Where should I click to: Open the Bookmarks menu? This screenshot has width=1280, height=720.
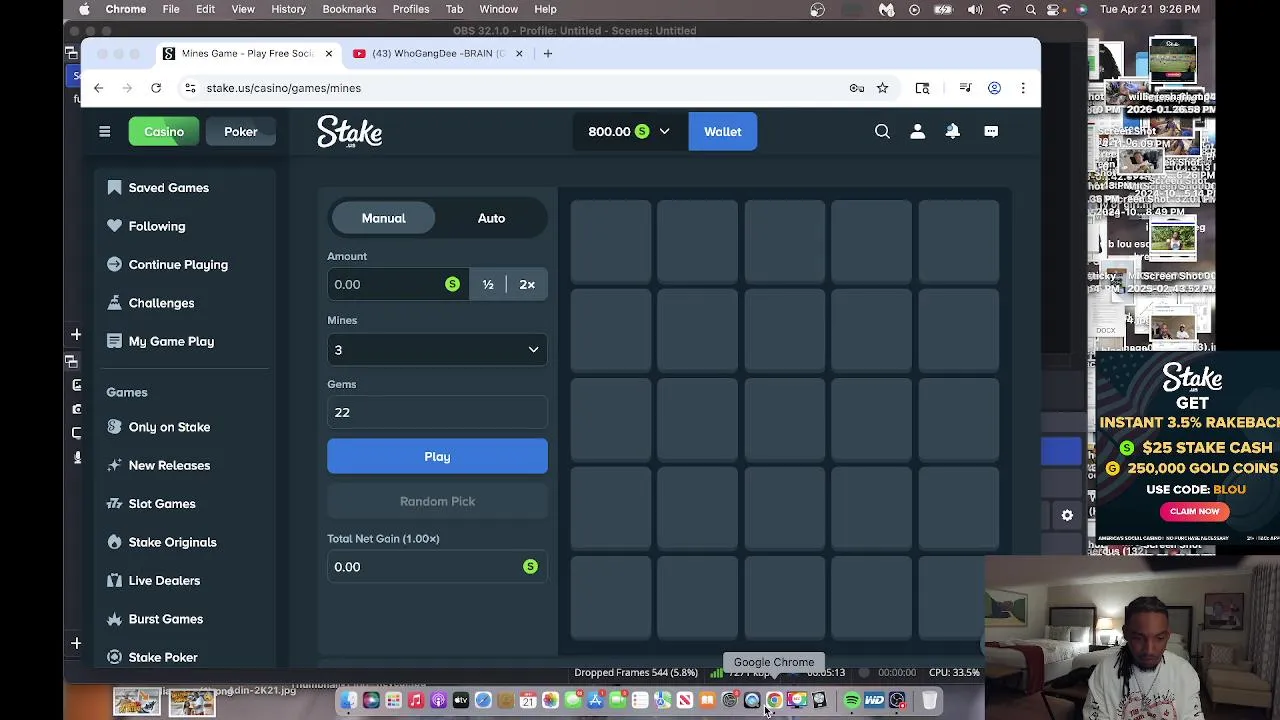[x=349, y=9]
